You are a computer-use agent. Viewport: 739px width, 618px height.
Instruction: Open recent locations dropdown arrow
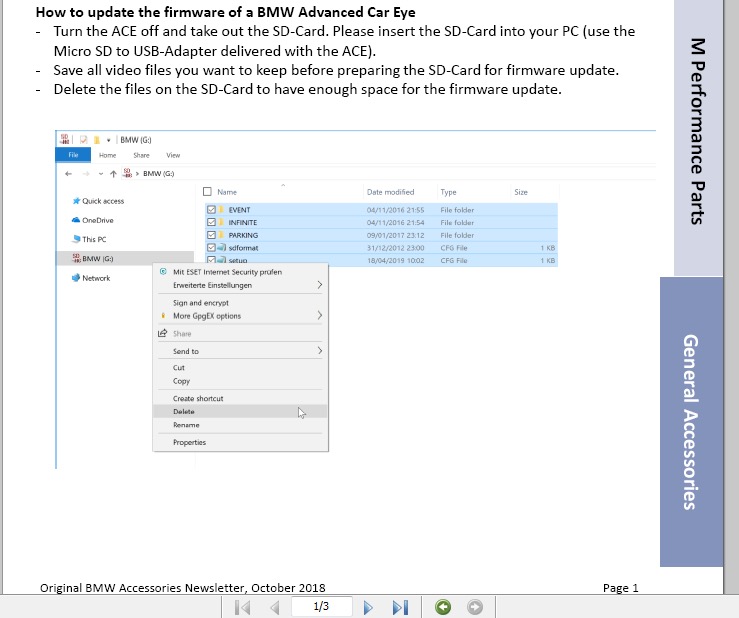pos(101,174)
